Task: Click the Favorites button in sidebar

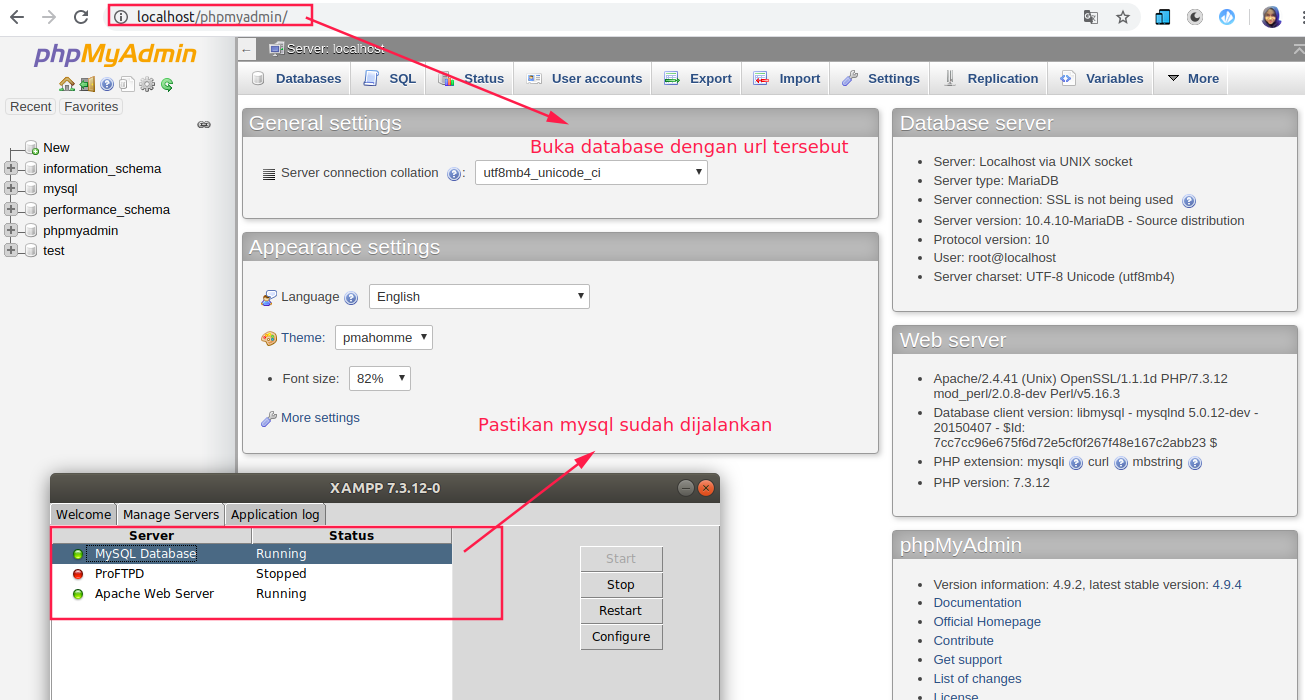Action: point(91,107)
